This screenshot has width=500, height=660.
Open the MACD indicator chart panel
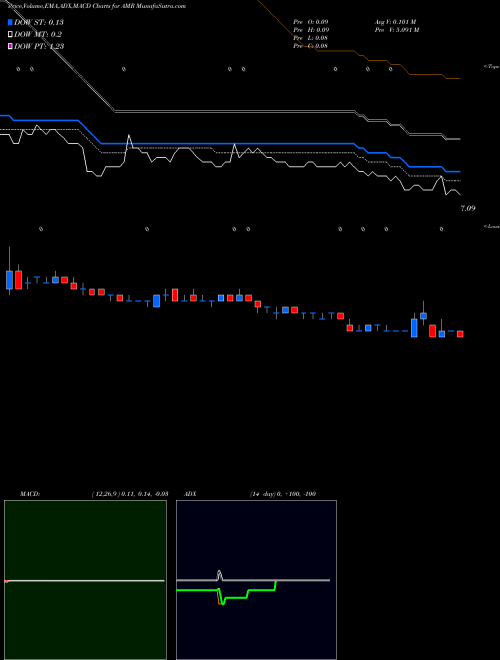click(85, 580)
